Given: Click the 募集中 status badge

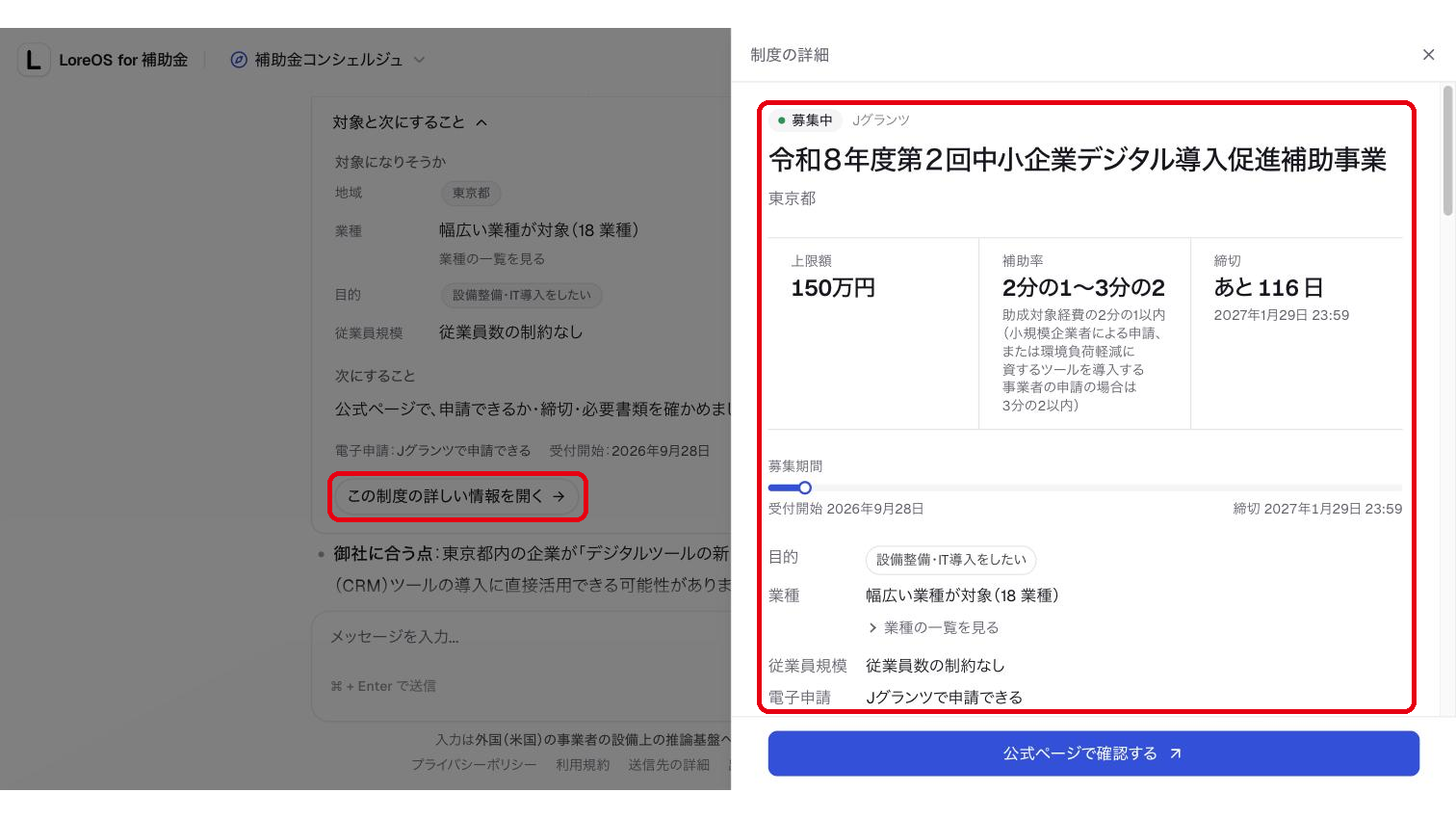Looking at the screenshot, I should pyautogui.click(x=805, y=120).
